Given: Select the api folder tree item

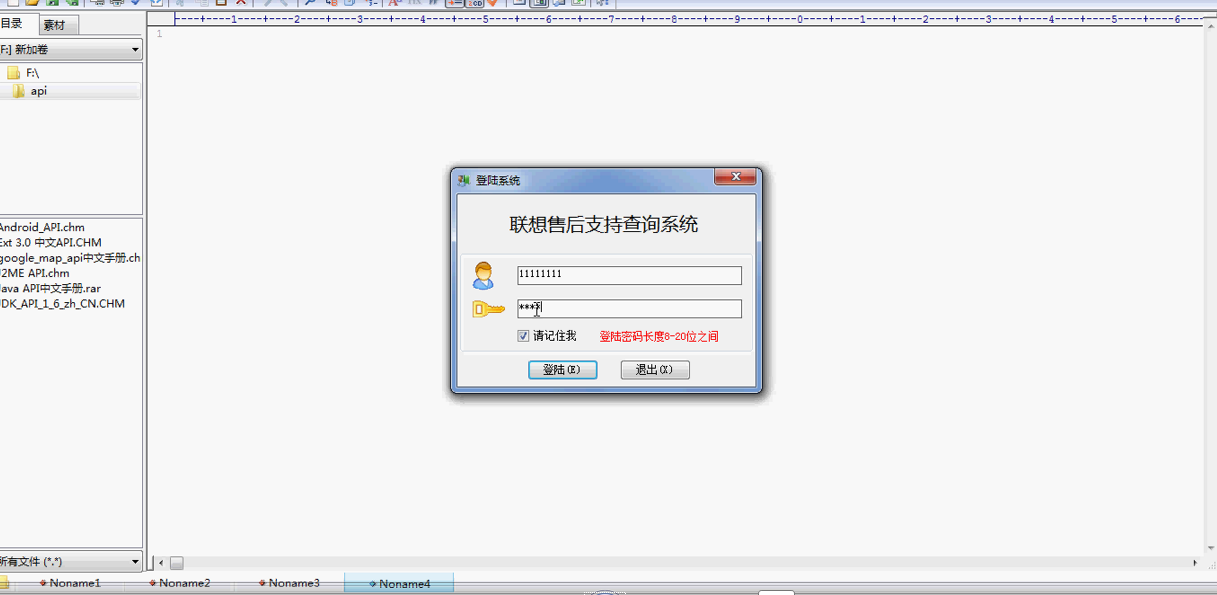Looking at the screenshot, I should coord(38,91).
